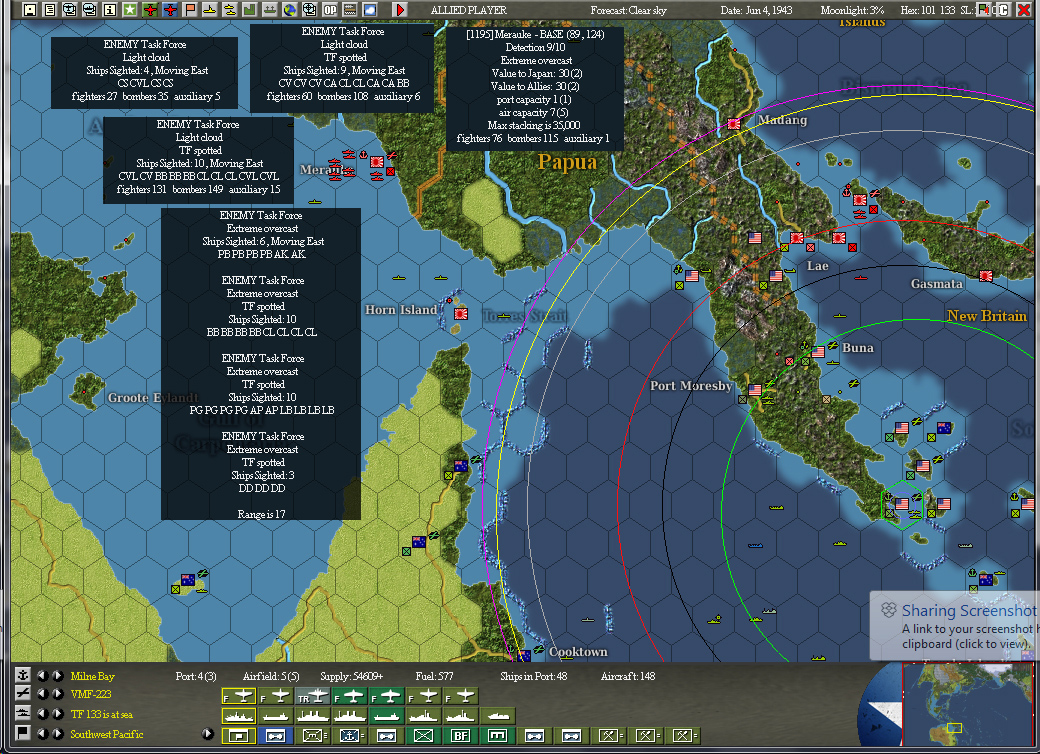The width and height of the screenshot is (1040, 754).
Task: Open the floppy disk save game icon
Action: (x=29, y=9)
